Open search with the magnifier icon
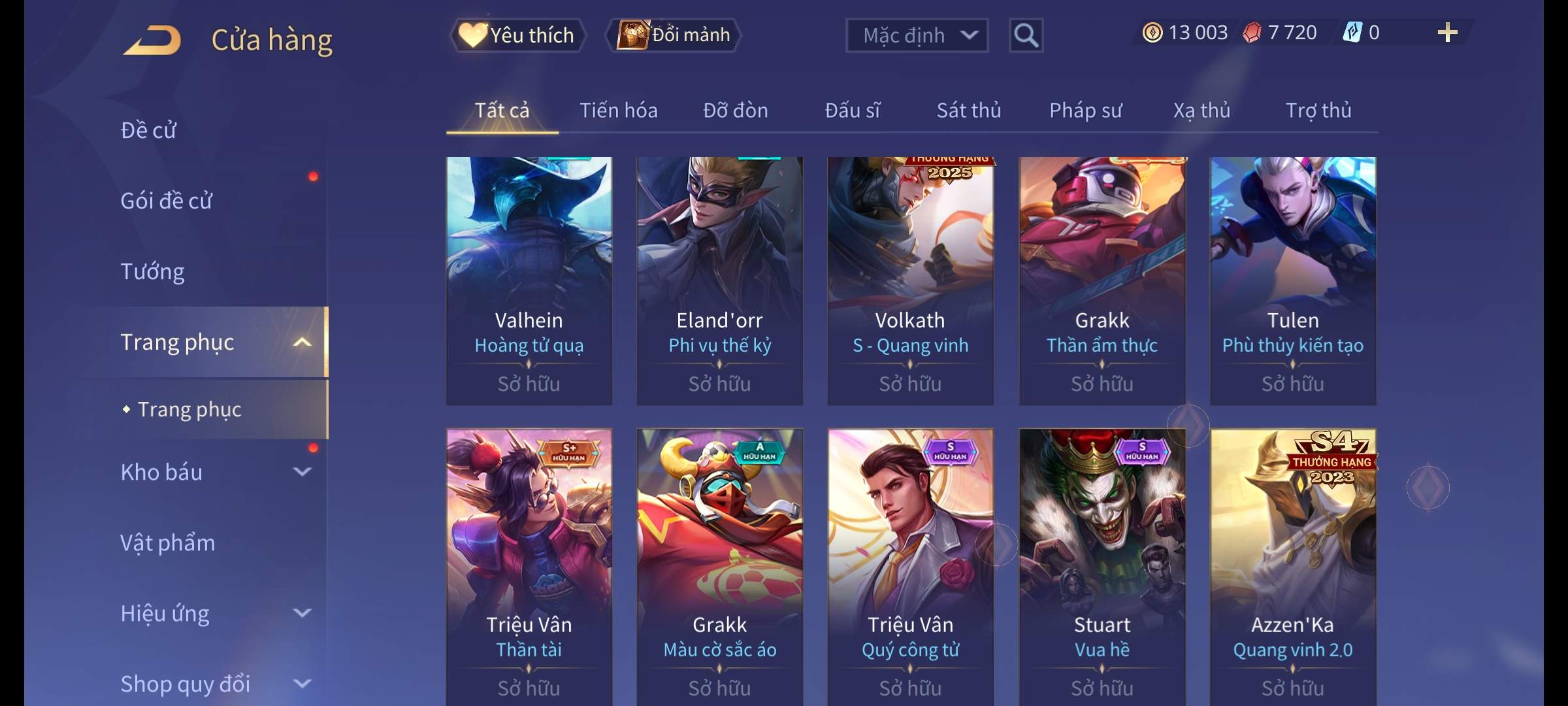The height and width of the screenshot is (706, 1568). [x=1026, y=35]
